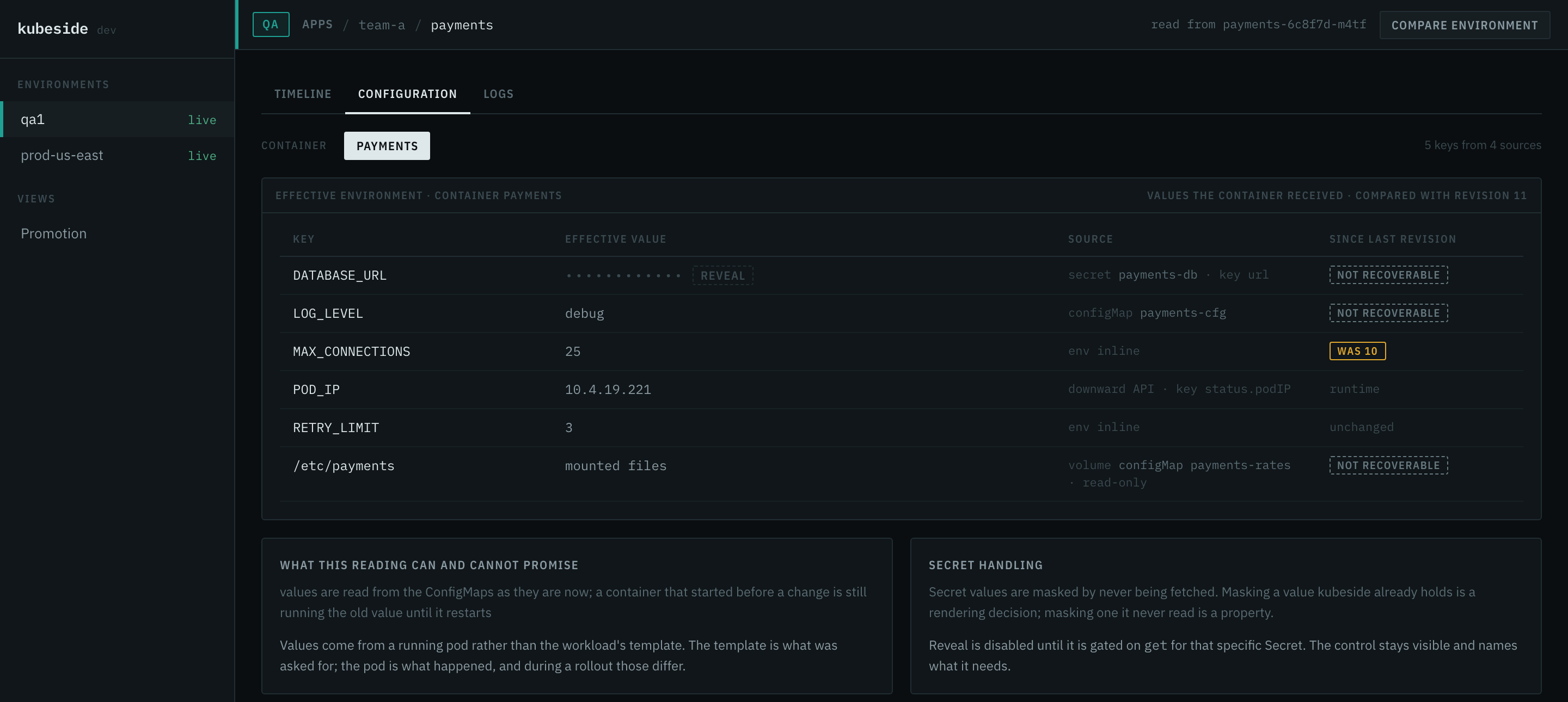1568x702 pixels.
Task: Click the payments breadcrumb
Action: (x=462, y=25)
